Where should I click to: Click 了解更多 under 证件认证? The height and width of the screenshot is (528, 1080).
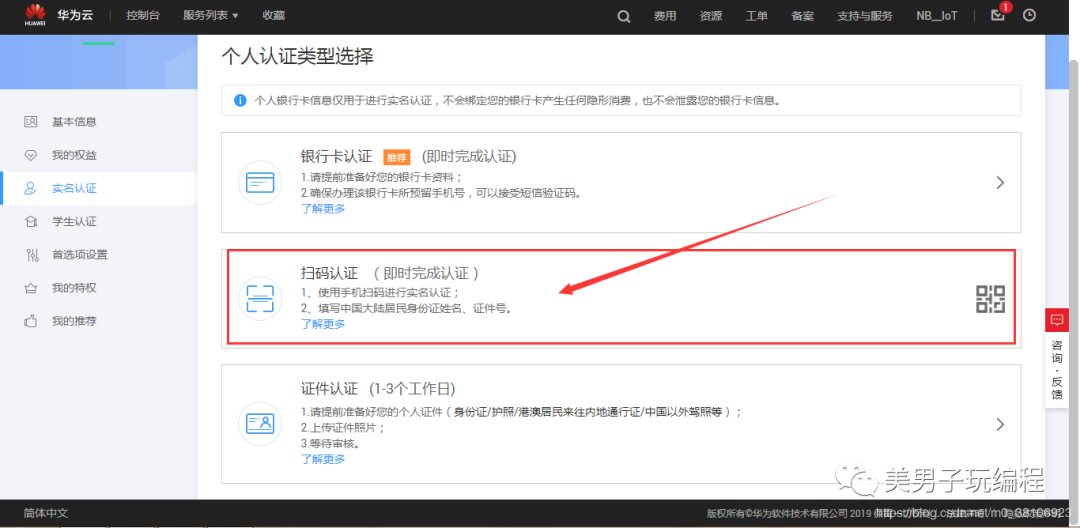323,458
